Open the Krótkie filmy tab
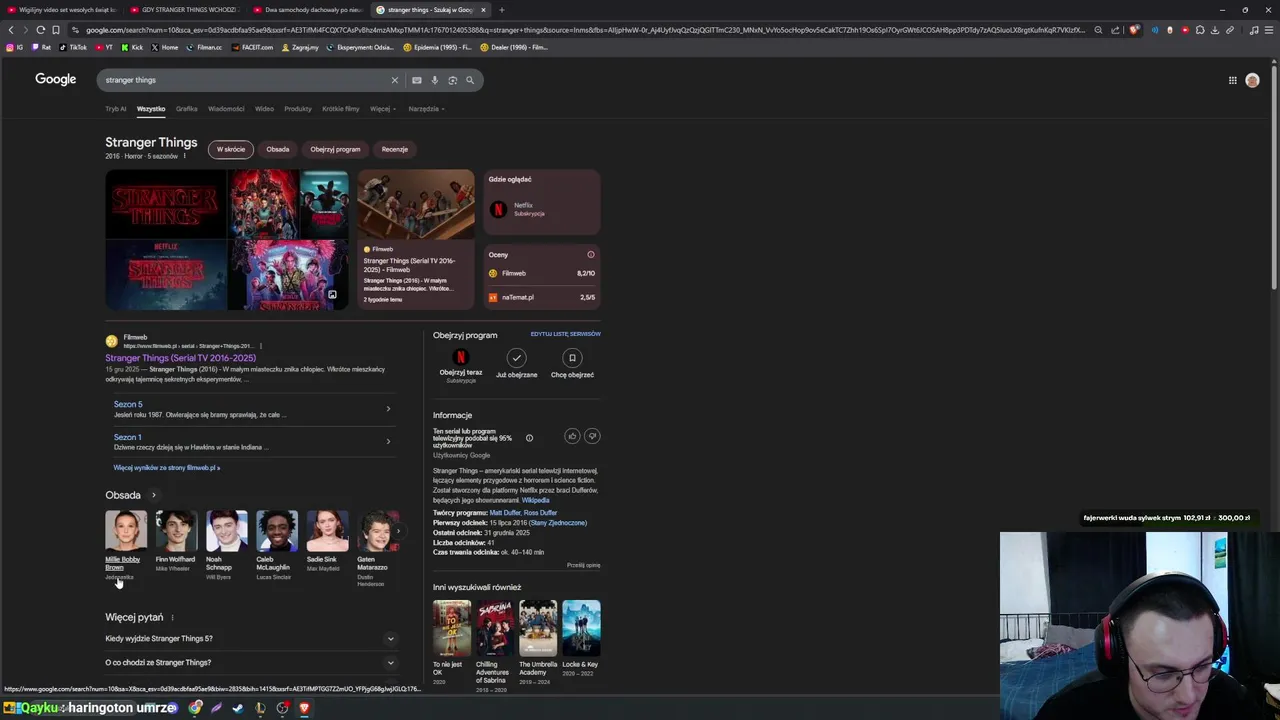Screen dimensions: 1280x720 pyautogui.click(x=340, y=109)
